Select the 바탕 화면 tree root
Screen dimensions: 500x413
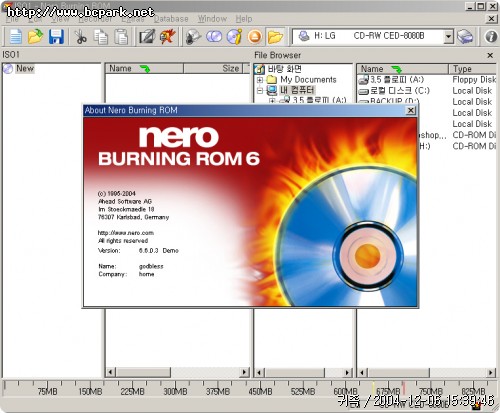[x=284, y=69]
